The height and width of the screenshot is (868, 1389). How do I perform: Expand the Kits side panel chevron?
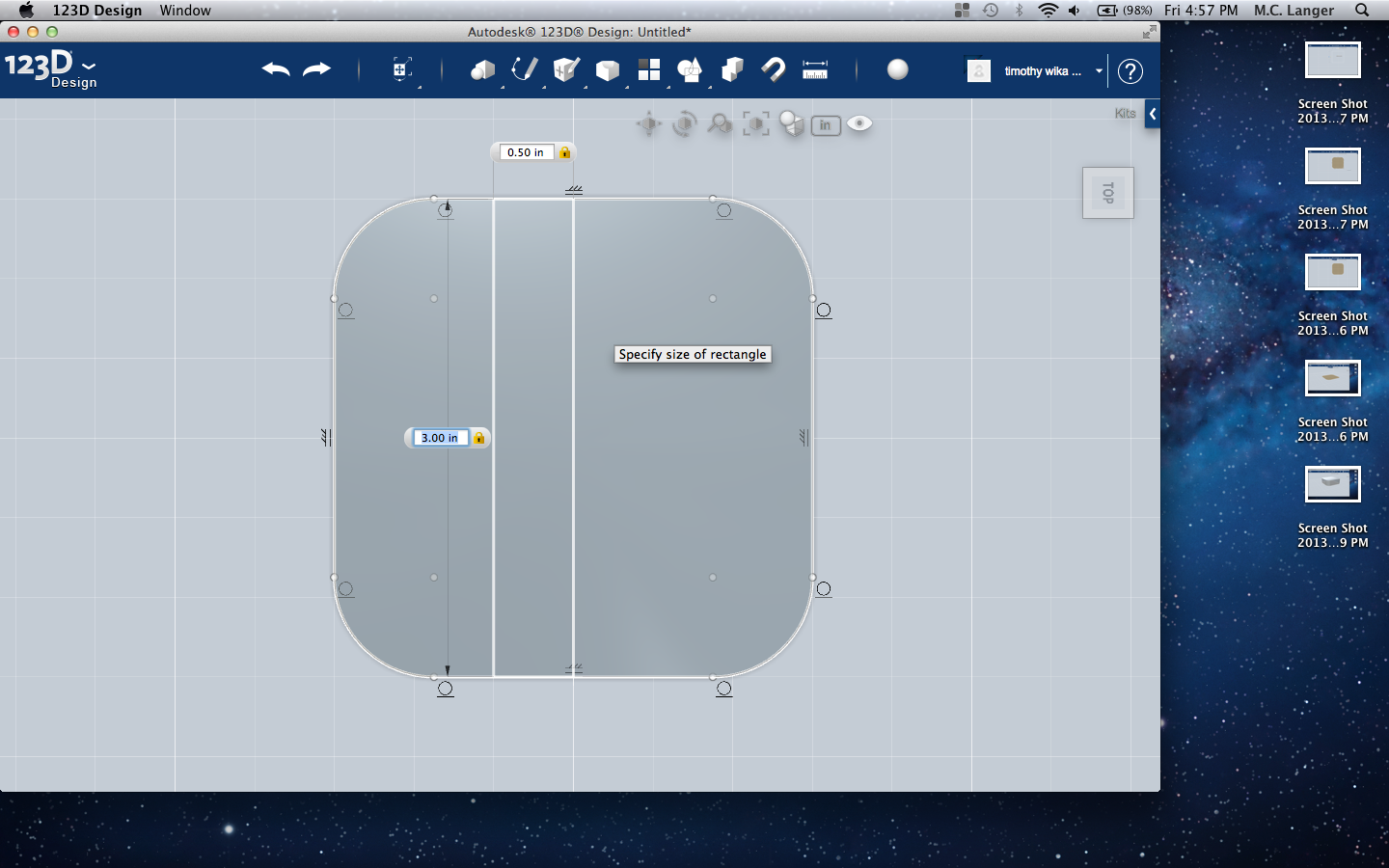click(1153, 114)
